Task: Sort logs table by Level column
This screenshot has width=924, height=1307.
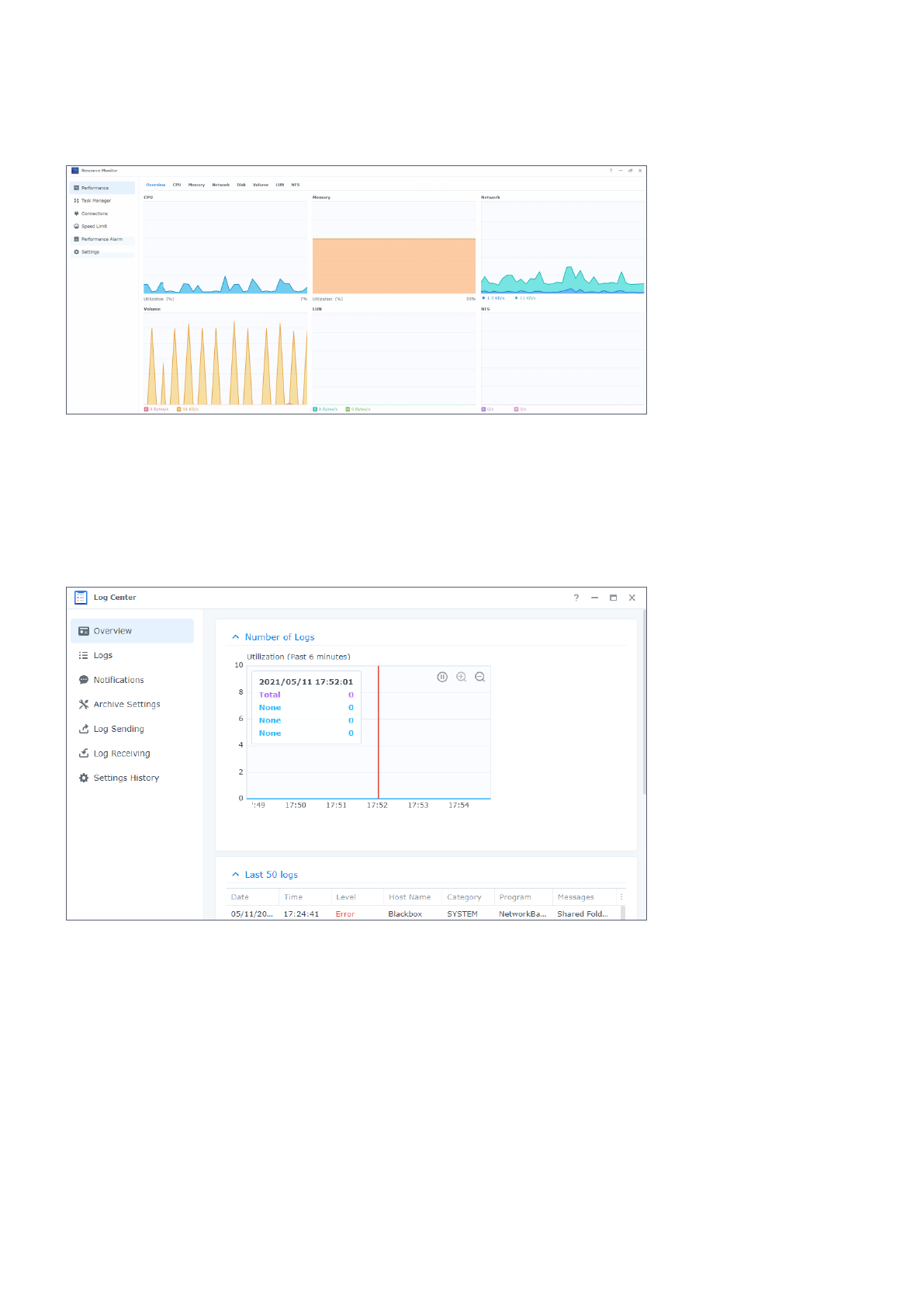Action: [x=346, y=897]
